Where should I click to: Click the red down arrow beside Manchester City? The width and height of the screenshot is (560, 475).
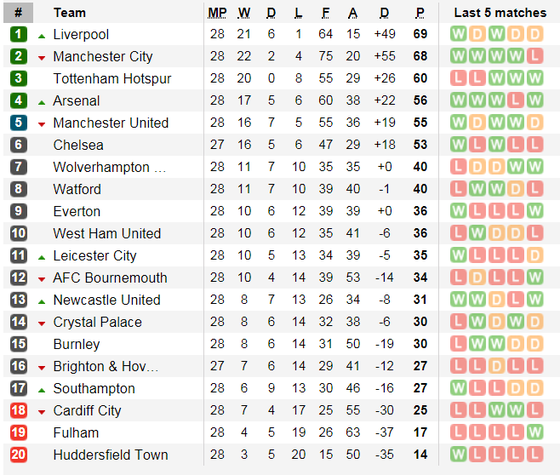click(x=42, y=58)
